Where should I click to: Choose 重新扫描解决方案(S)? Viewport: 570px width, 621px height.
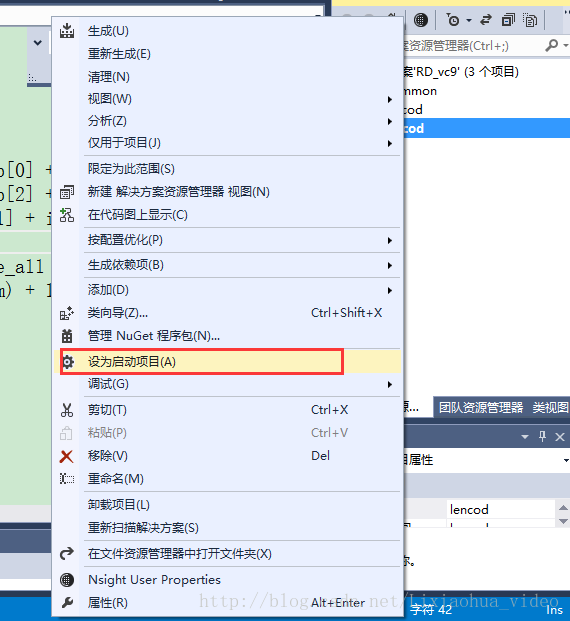point(227,528)
